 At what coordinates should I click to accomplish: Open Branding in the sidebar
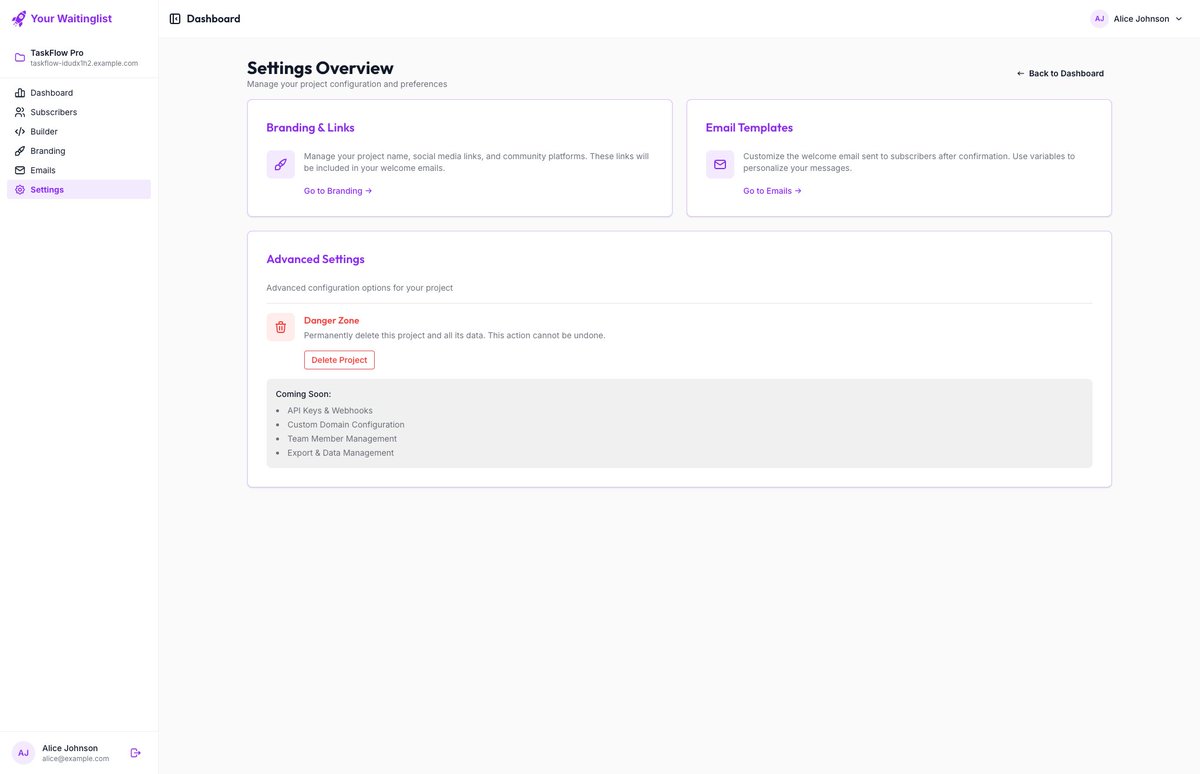pyautogui.click(x=79, y=151)
